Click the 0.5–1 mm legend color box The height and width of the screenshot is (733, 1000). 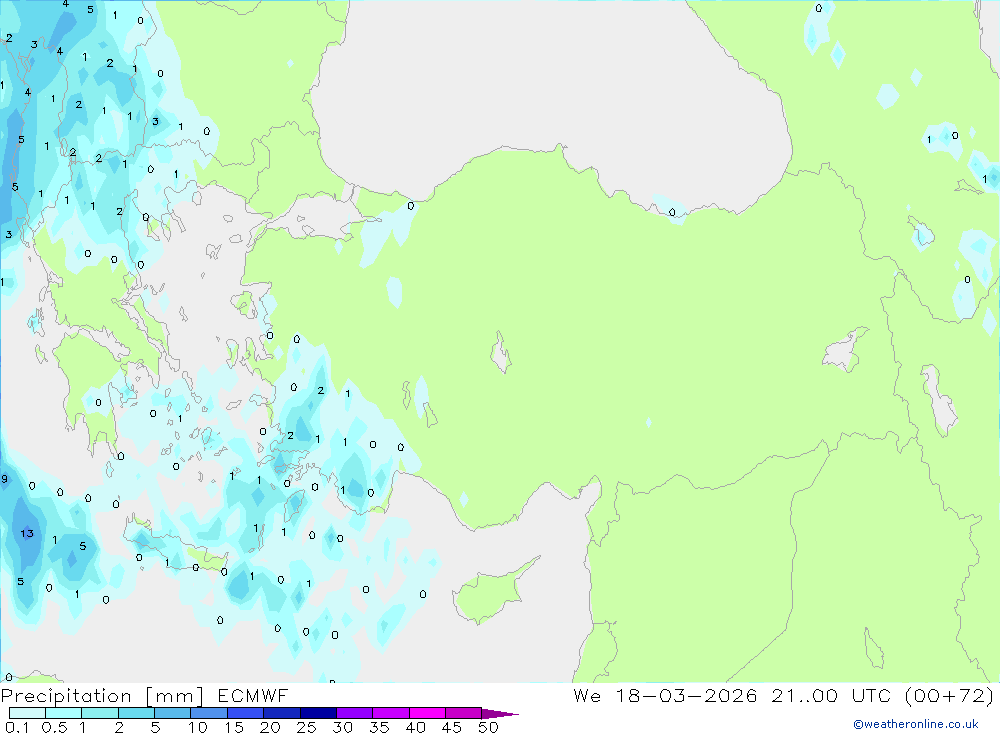coord(63,713)
